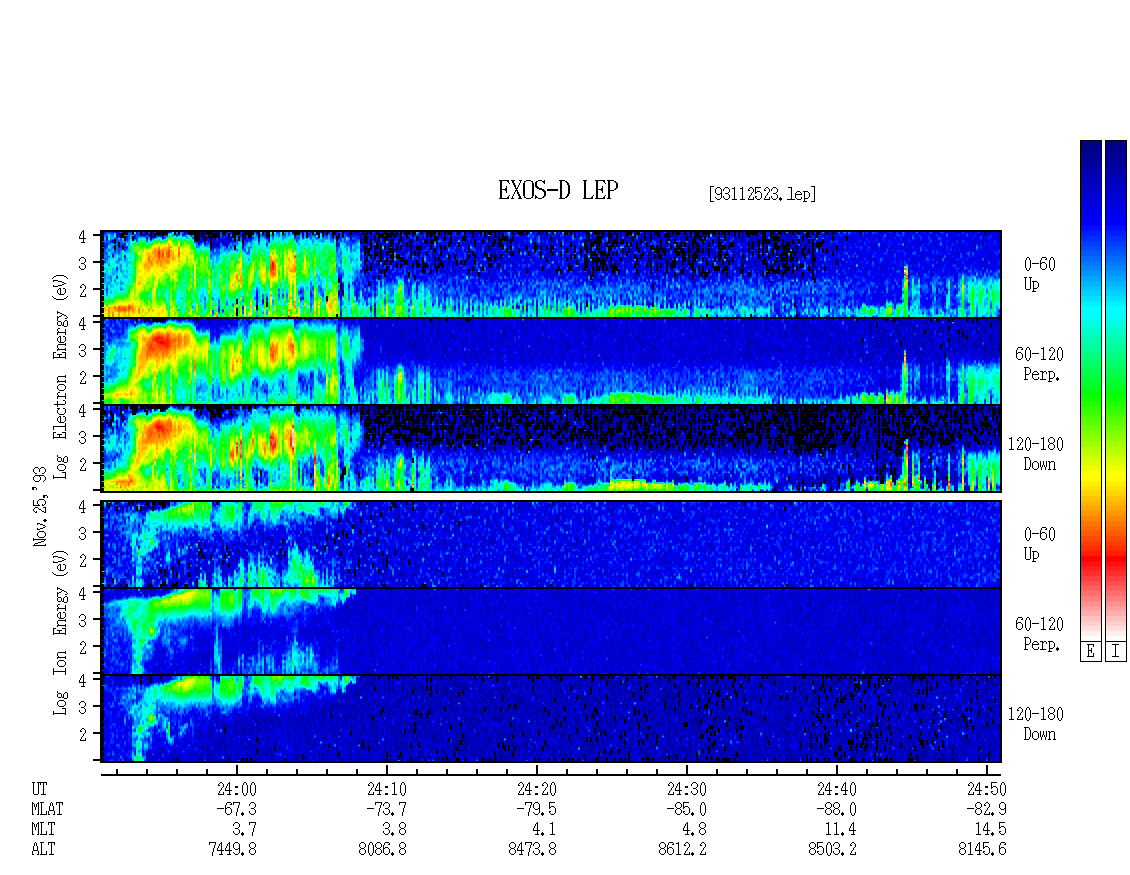Click the UT row label

[39, 789]
